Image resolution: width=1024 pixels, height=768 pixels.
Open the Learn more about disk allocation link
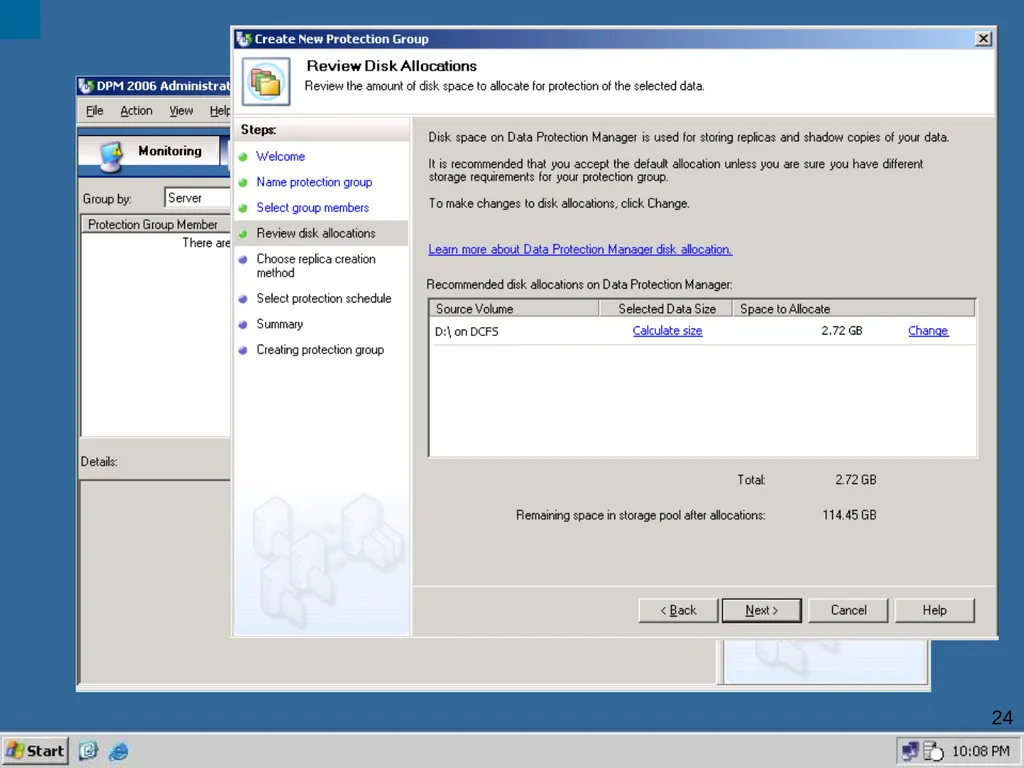pyautogui.click(x=580, y=249)
